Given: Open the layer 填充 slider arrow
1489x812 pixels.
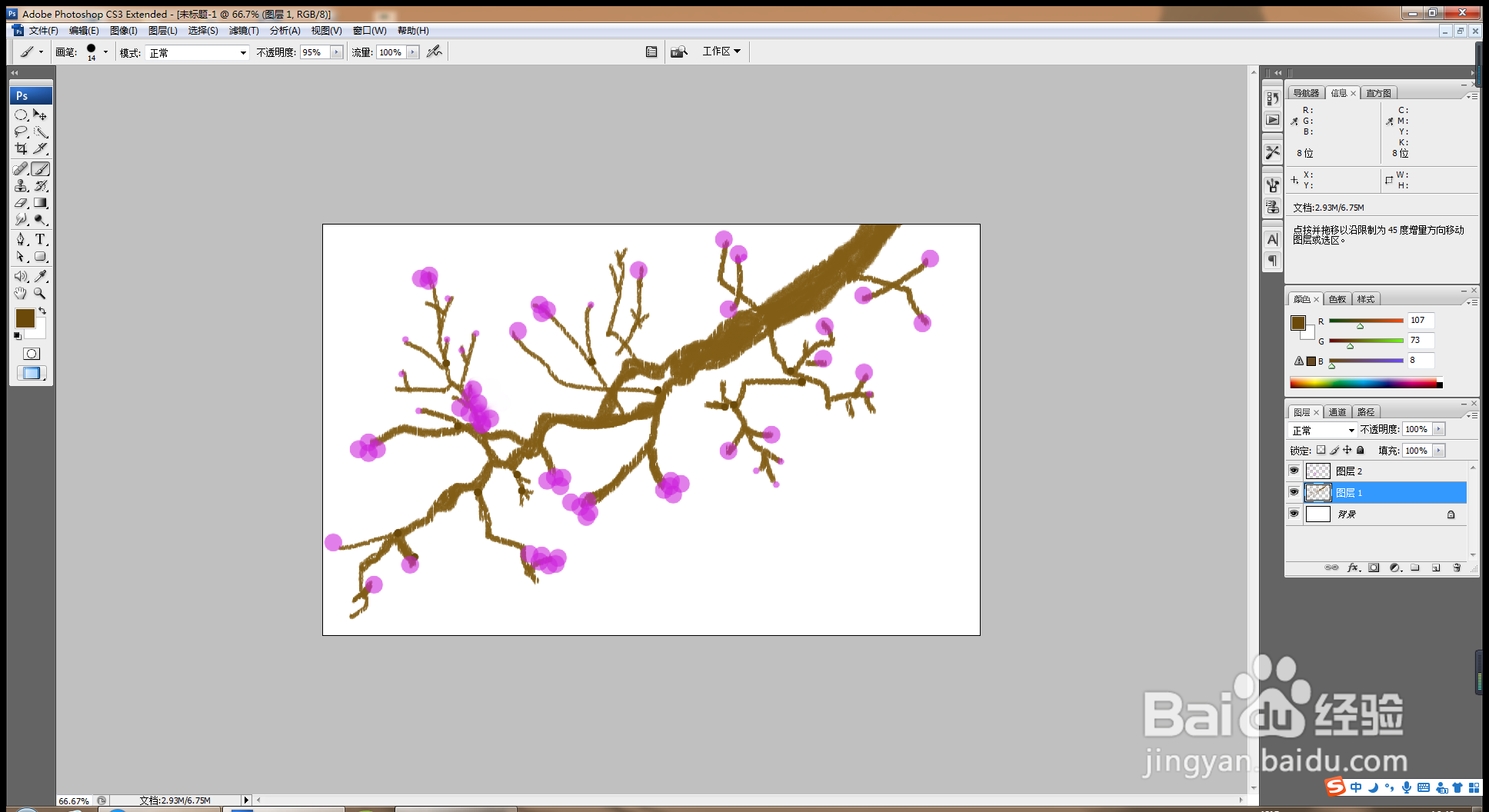Looking at the screenshot, I should [x=1438, y=451].
